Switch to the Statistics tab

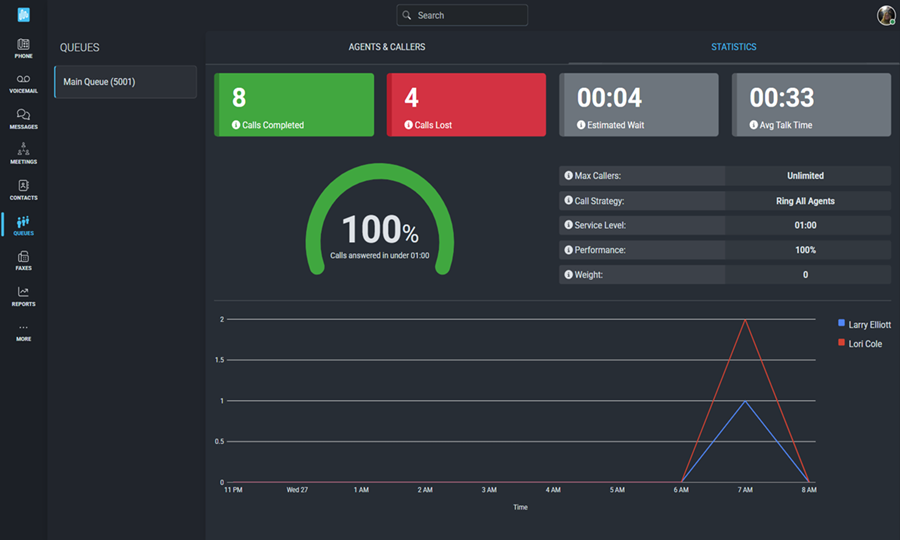pyautogui.click(x=733, y=47)
